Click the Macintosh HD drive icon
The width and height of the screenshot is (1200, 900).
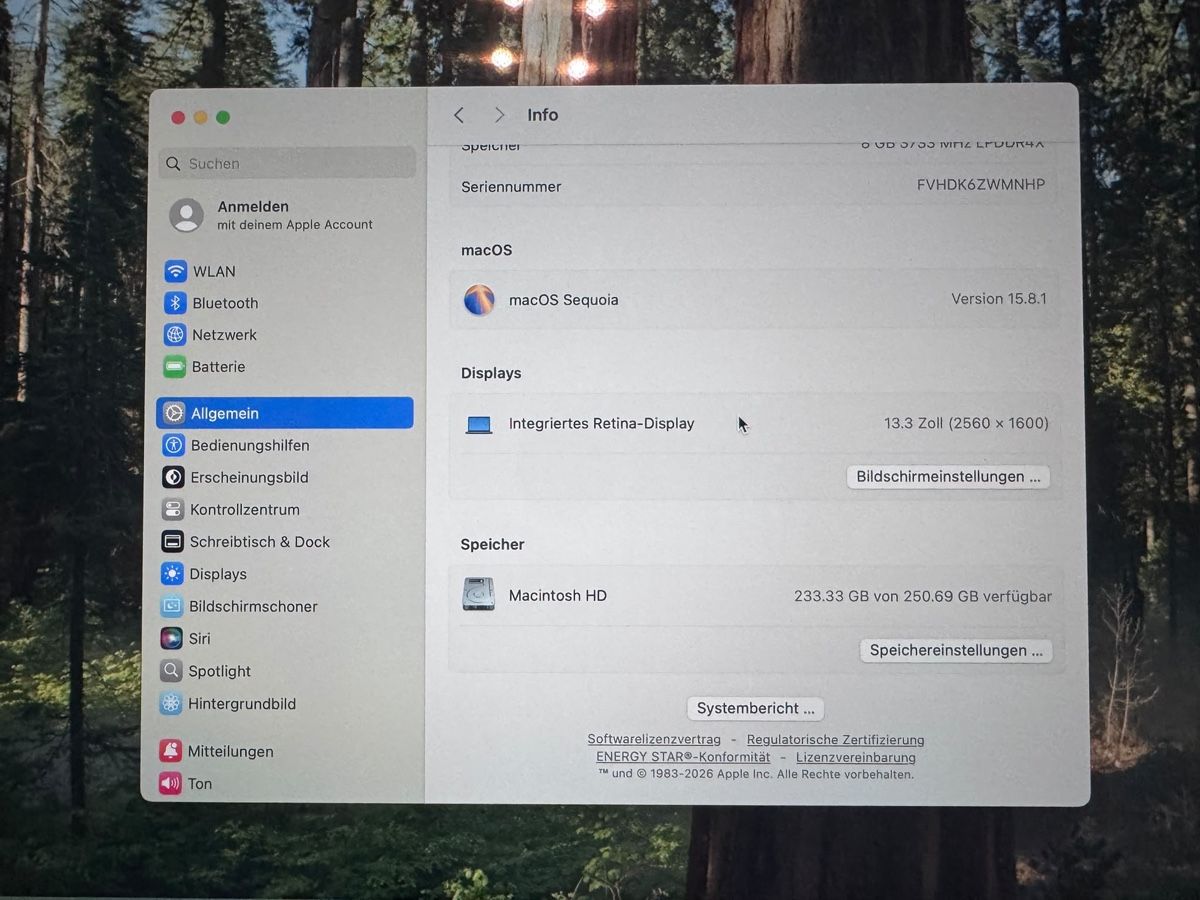pyautogui.click(x=478, y=594)
